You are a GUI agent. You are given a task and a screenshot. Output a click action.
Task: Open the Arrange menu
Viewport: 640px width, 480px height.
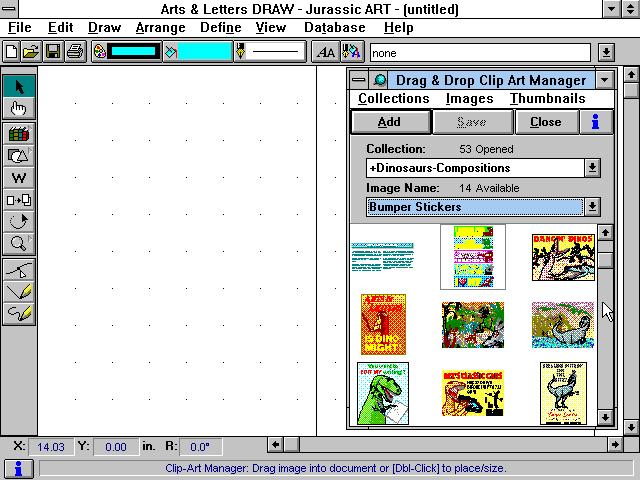[160, 27]
